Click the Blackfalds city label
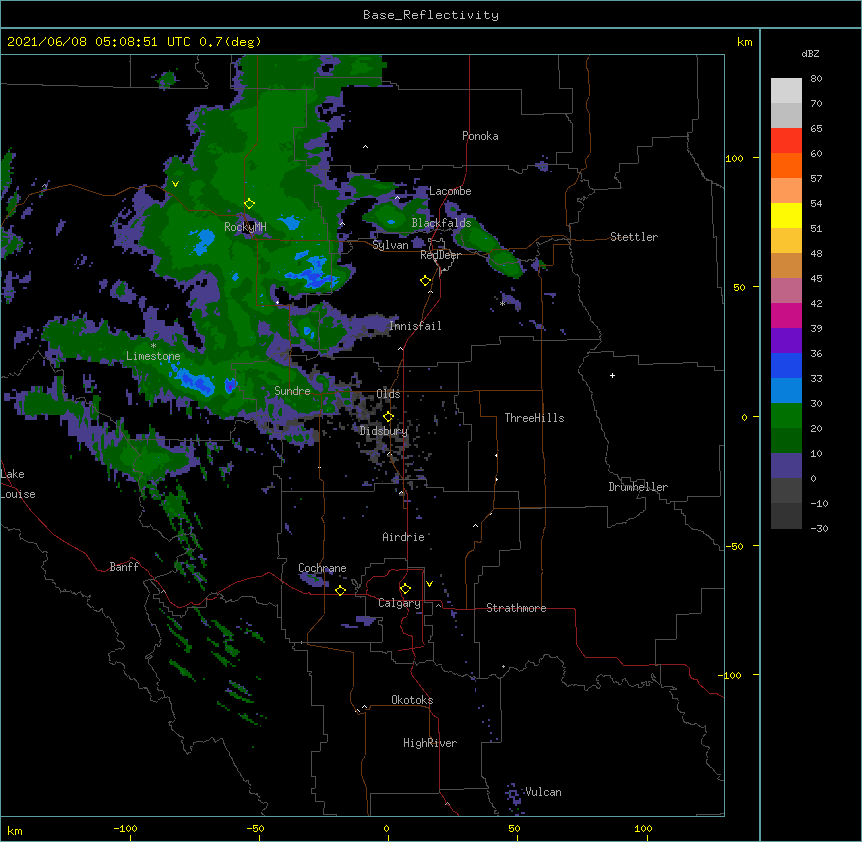The width and height of the screenshot is (862, 842). coord(441,223)
